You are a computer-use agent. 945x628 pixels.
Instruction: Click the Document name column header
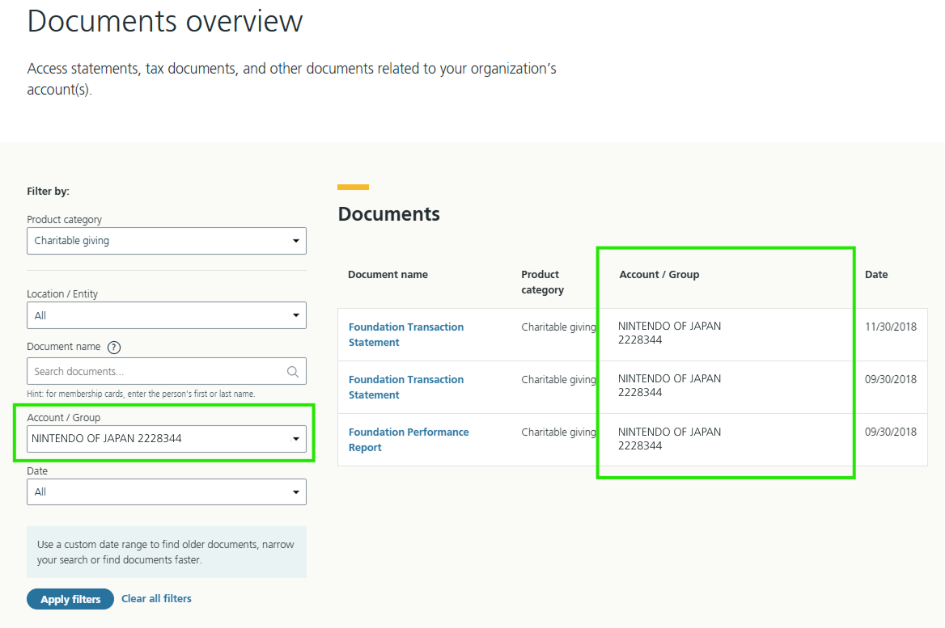click(388, 274)
